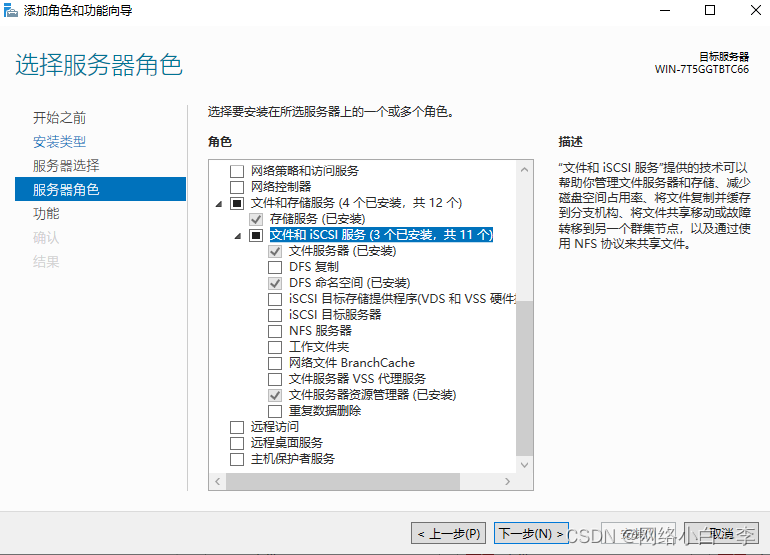Click the horizontal scroll left arrow

pyautogui.click(x=218, y=481)
